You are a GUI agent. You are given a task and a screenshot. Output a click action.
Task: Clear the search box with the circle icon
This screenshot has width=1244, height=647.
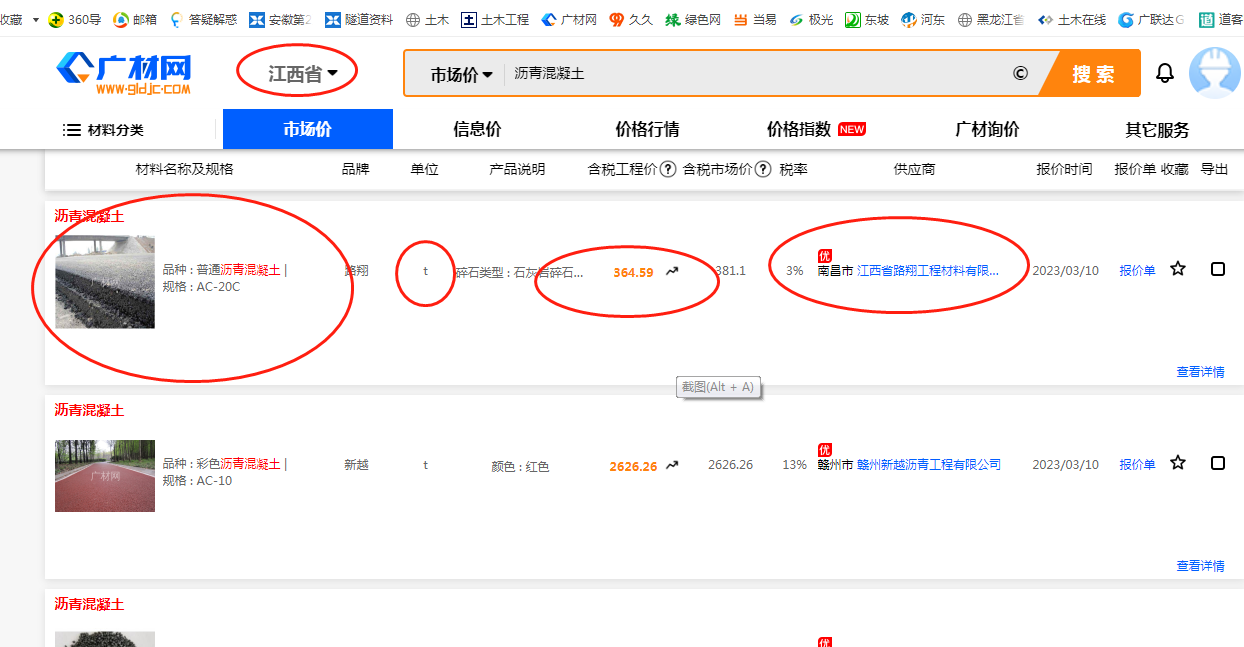point(1020,73)
